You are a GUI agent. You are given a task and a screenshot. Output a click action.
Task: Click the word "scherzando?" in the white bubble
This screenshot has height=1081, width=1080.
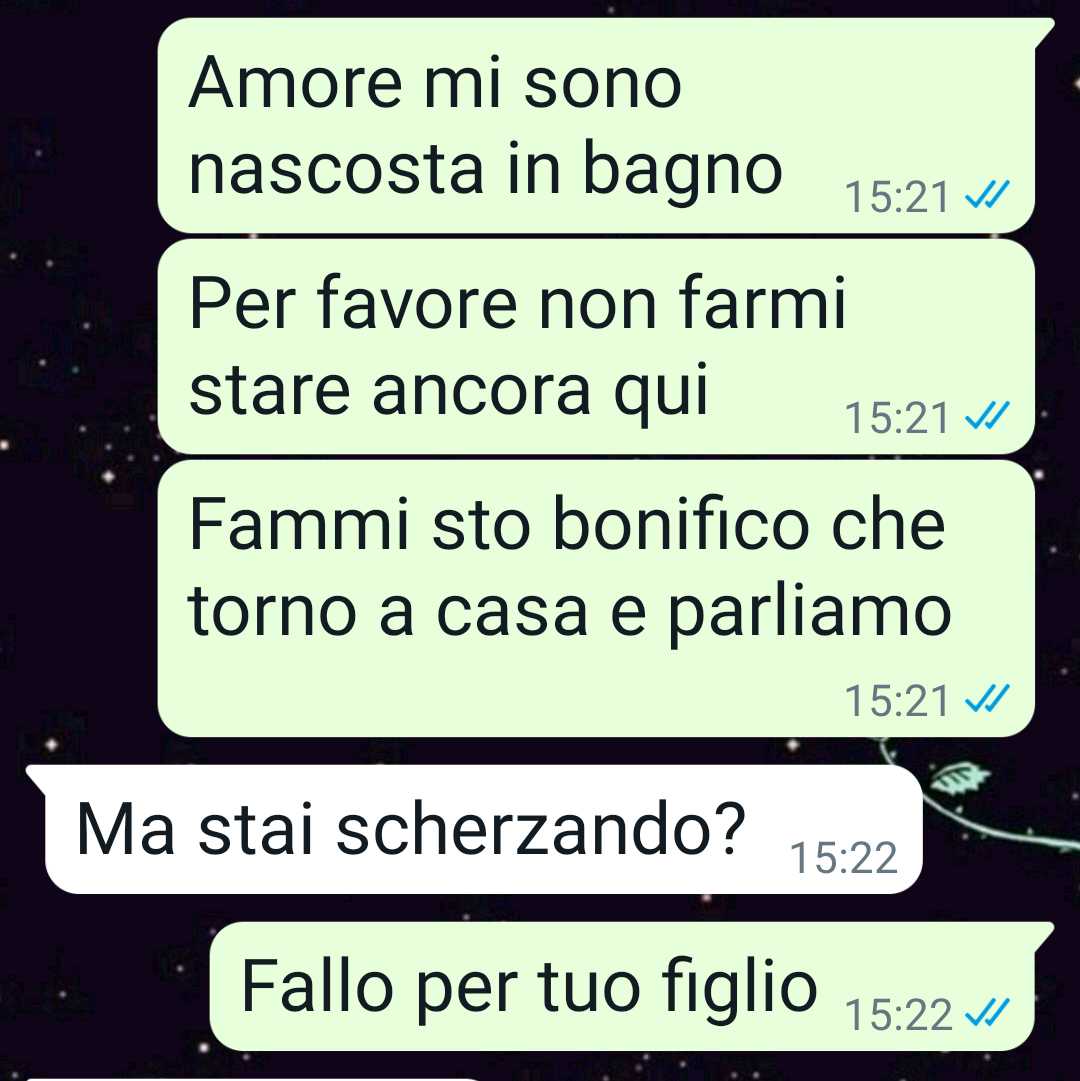pyautogui.click(x=541, y=829)
